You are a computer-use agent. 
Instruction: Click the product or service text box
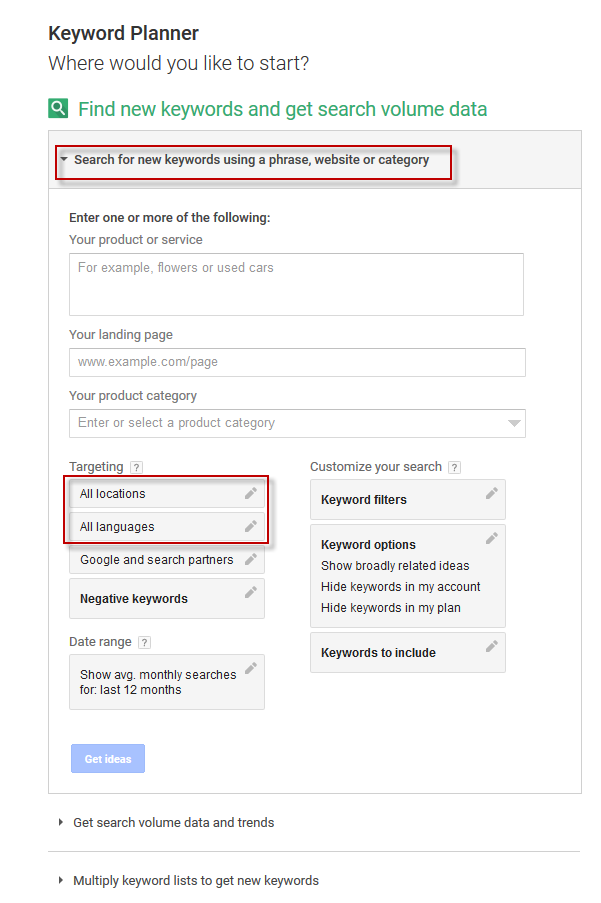(296, 284)
